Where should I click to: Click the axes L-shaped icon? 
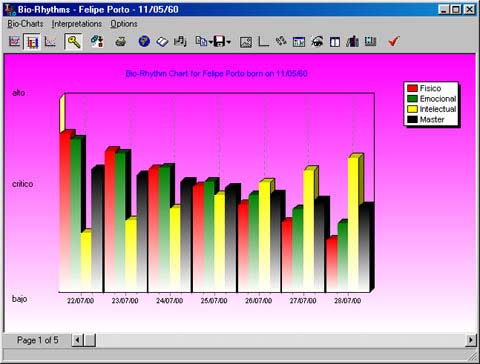(x=263, y=42)
